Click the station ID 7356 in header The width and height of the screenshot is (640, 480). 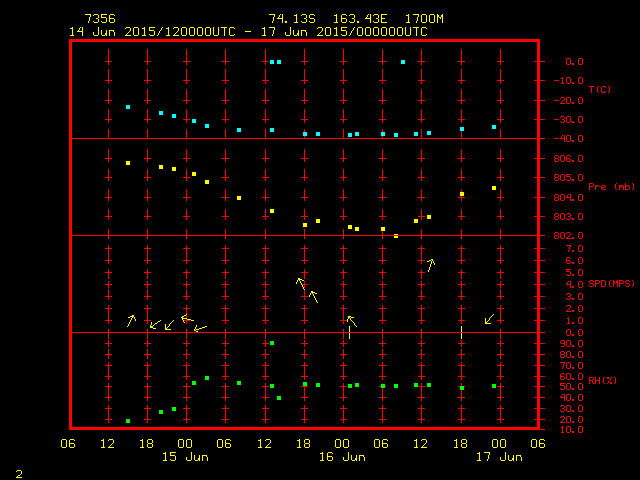tap(99, 19)
